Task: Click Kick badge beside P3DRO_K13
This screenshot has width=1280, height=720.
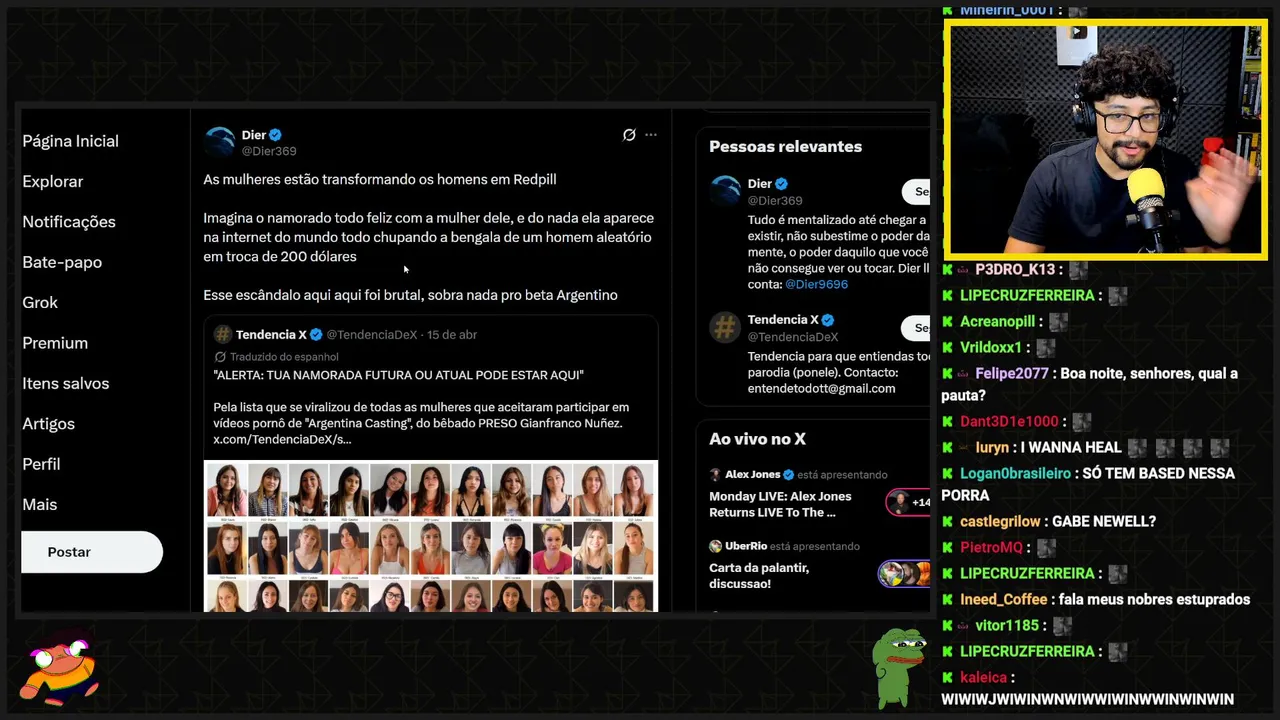Action: [x=947, y=270]
